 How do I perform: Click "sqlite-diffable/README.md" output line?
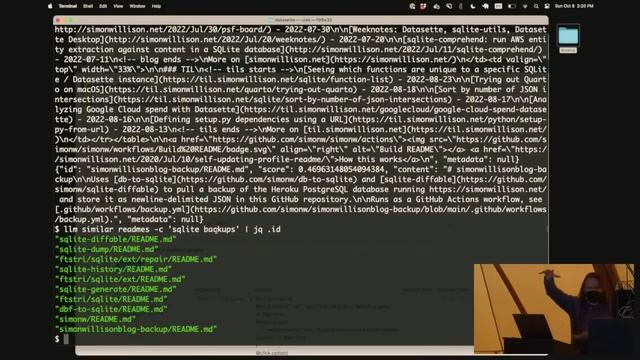click(116, 239)
